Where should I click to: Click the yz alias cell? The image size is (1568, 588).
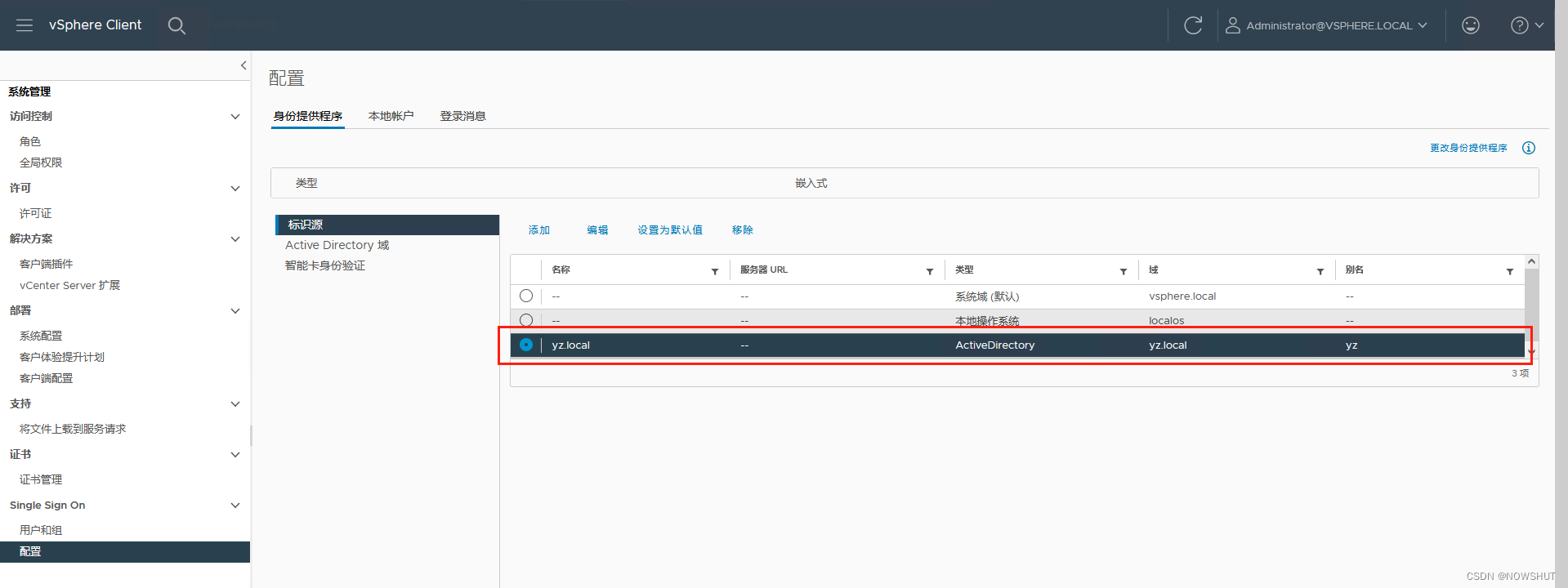tap(1351, 345)
